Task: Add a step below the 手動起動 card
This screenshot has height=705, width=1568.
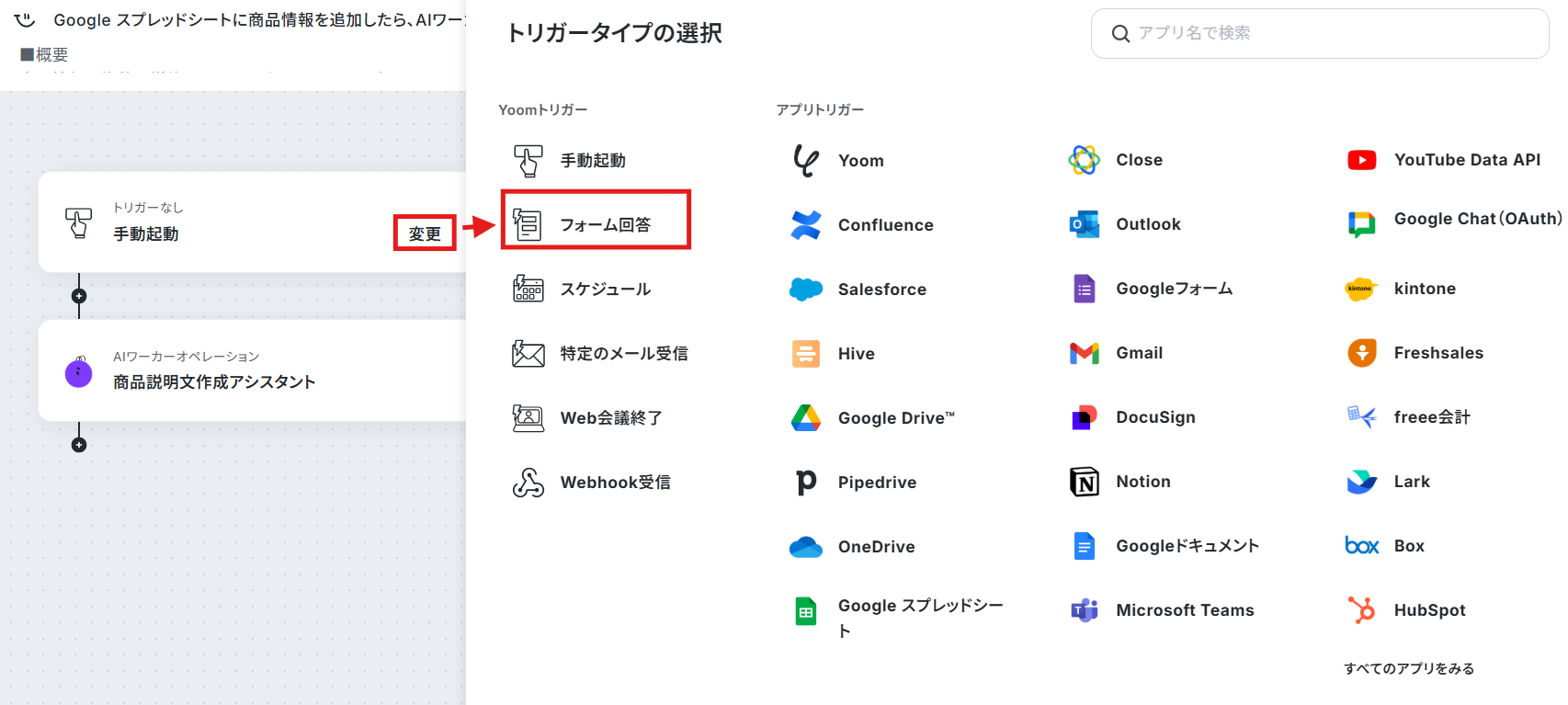Action: click(79, 296)
